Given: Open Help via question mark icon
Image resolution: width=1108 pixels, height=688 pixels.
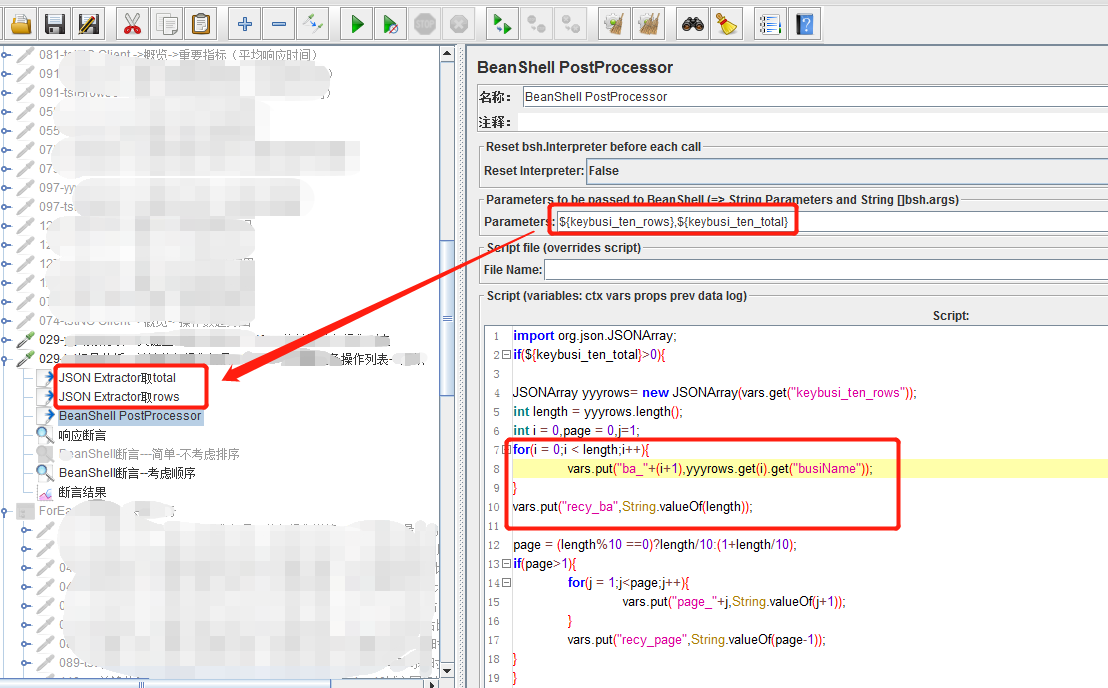Looking at the screenshot, I should click(804, 25).
